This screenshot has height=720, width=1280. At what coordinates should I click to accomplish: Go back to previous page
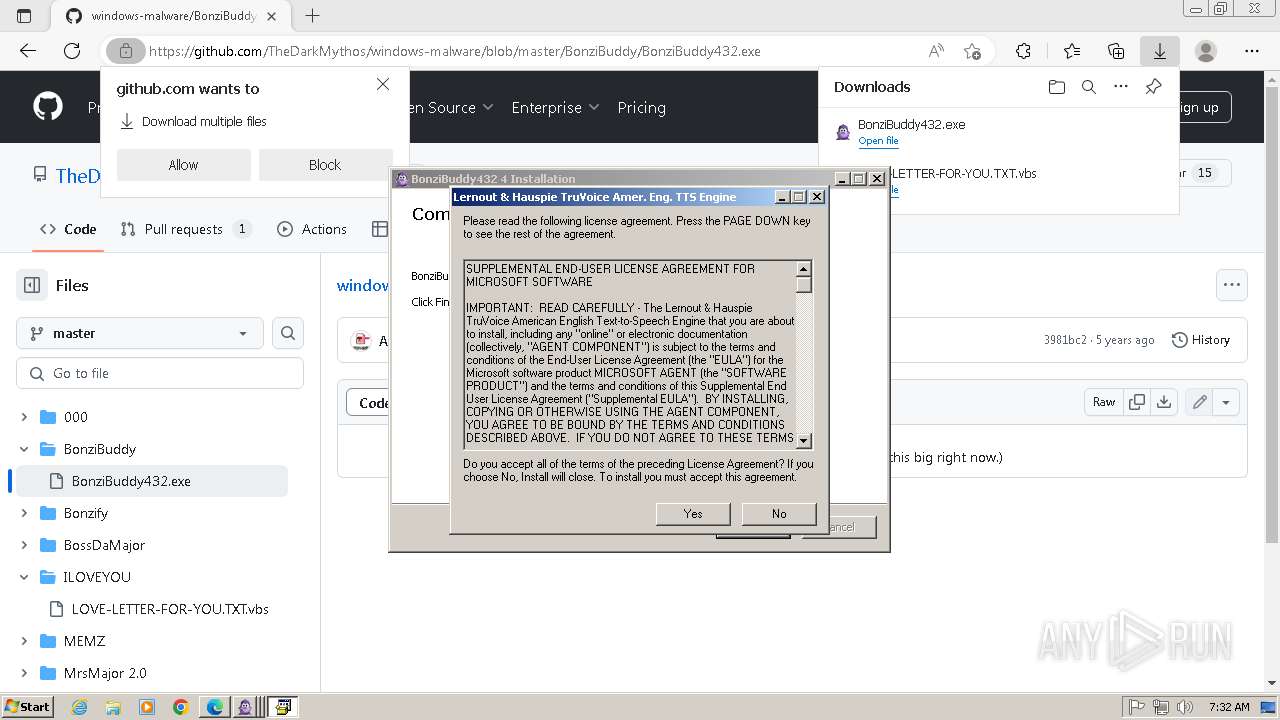click(x=28, y=51)
